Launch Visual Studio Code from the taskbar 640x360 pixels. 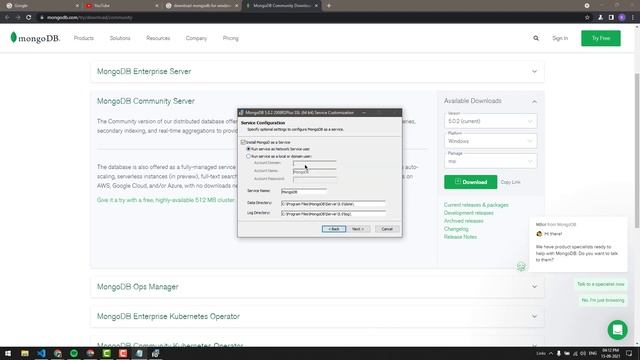(41, 353)
